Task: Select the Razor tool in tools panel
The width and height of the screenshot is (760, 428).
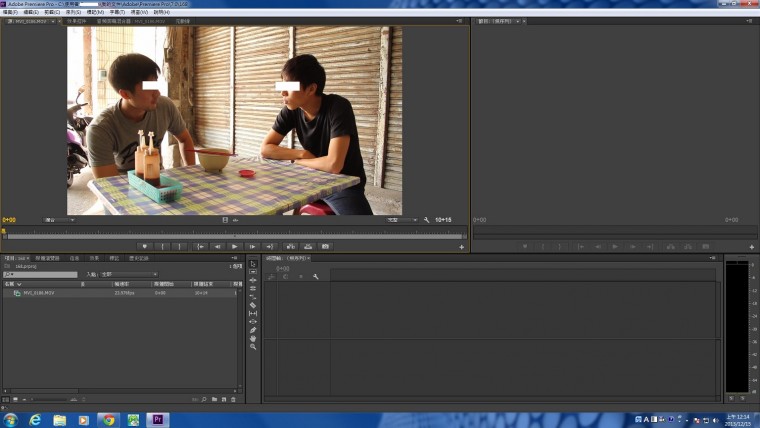Action: click(x=253, y=305)
